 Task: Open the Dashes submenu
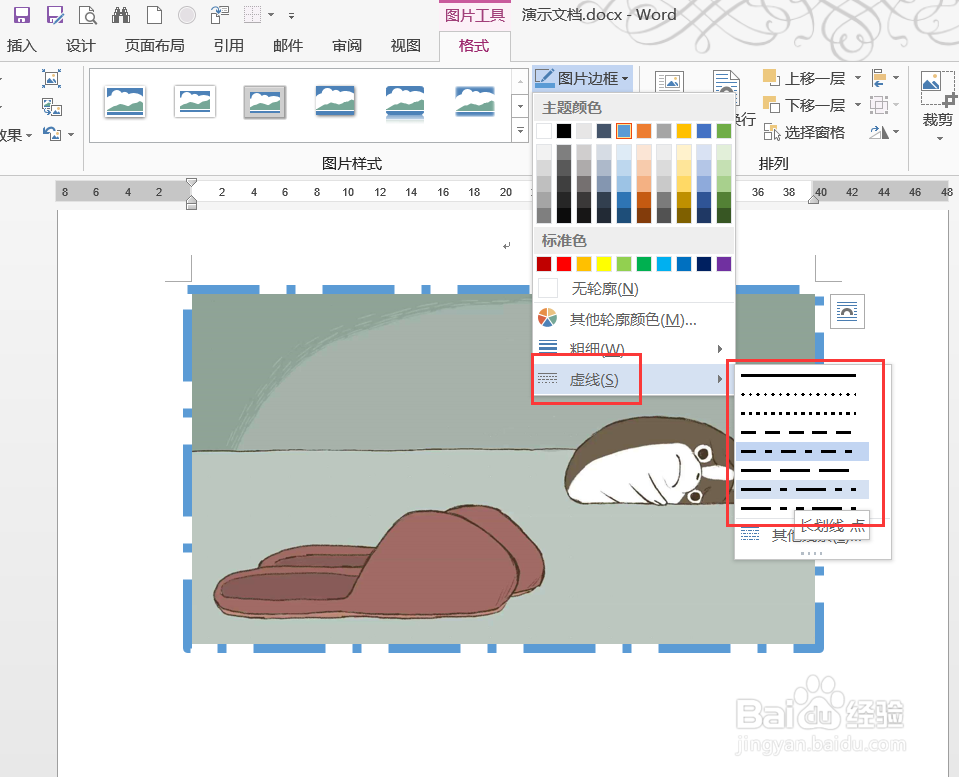tap(633, 379)
